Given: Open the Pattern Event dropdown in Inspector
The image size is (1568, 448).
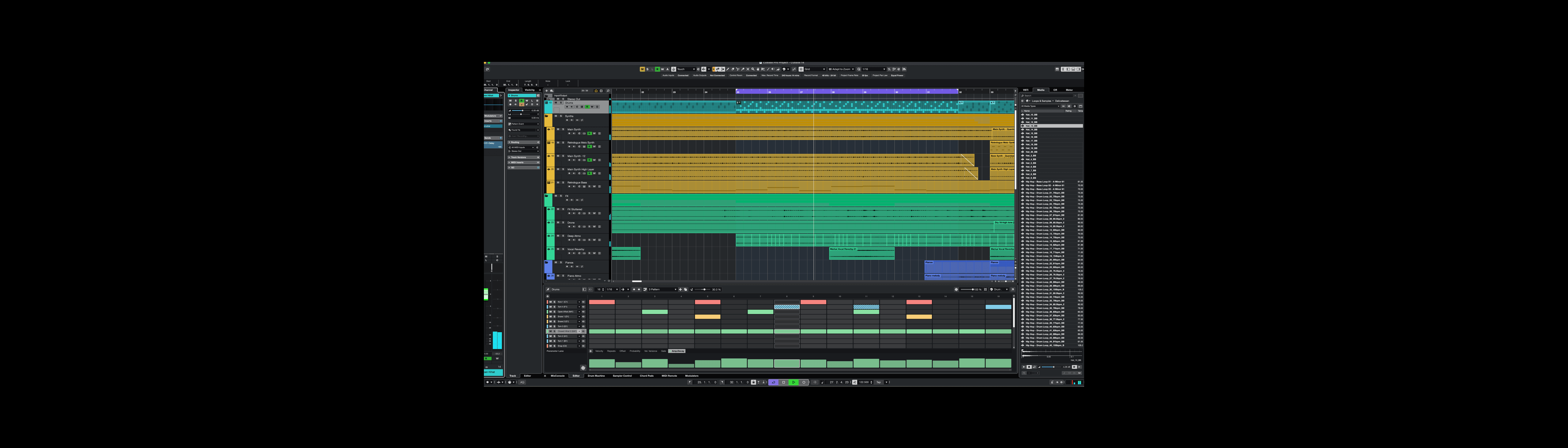Looking at the screenshot, I should 524,124.
